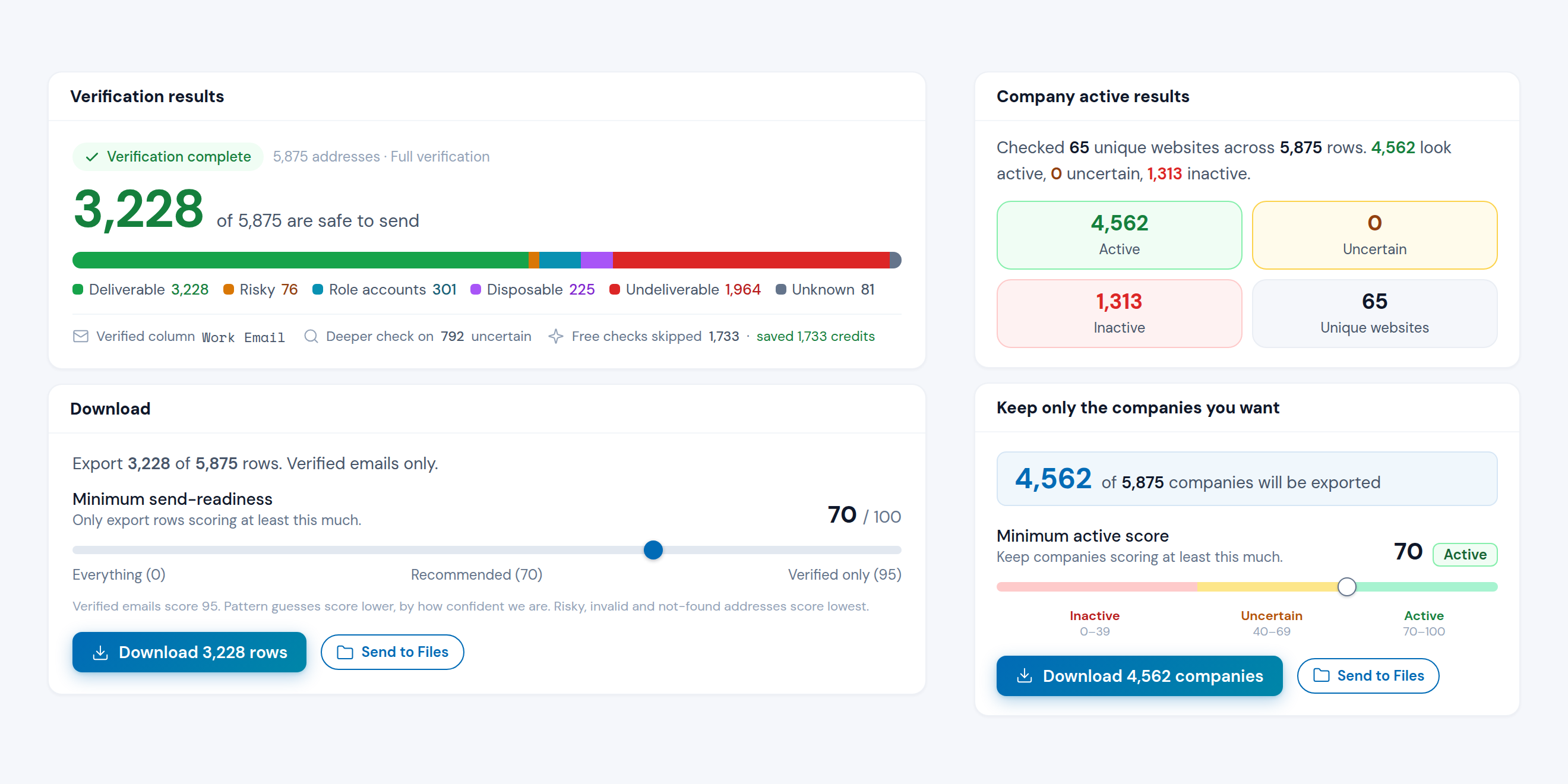Click the green Active score badge
Viewport: 1568px width, 784px height.
(x=1465, y=555)
